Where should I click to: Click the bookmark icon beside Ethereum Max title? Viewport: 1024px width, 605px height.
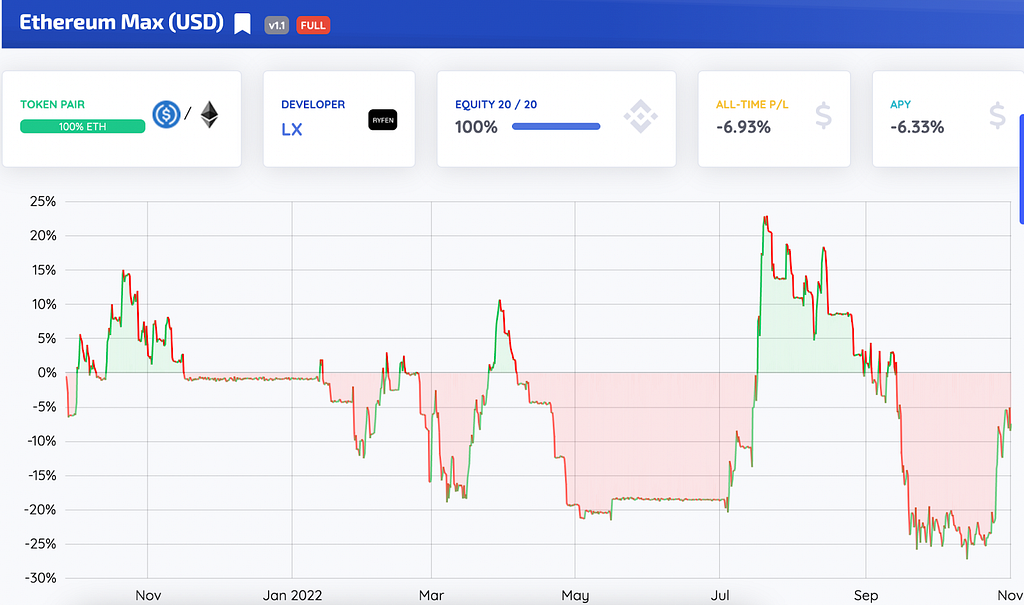tap(242, 24)
